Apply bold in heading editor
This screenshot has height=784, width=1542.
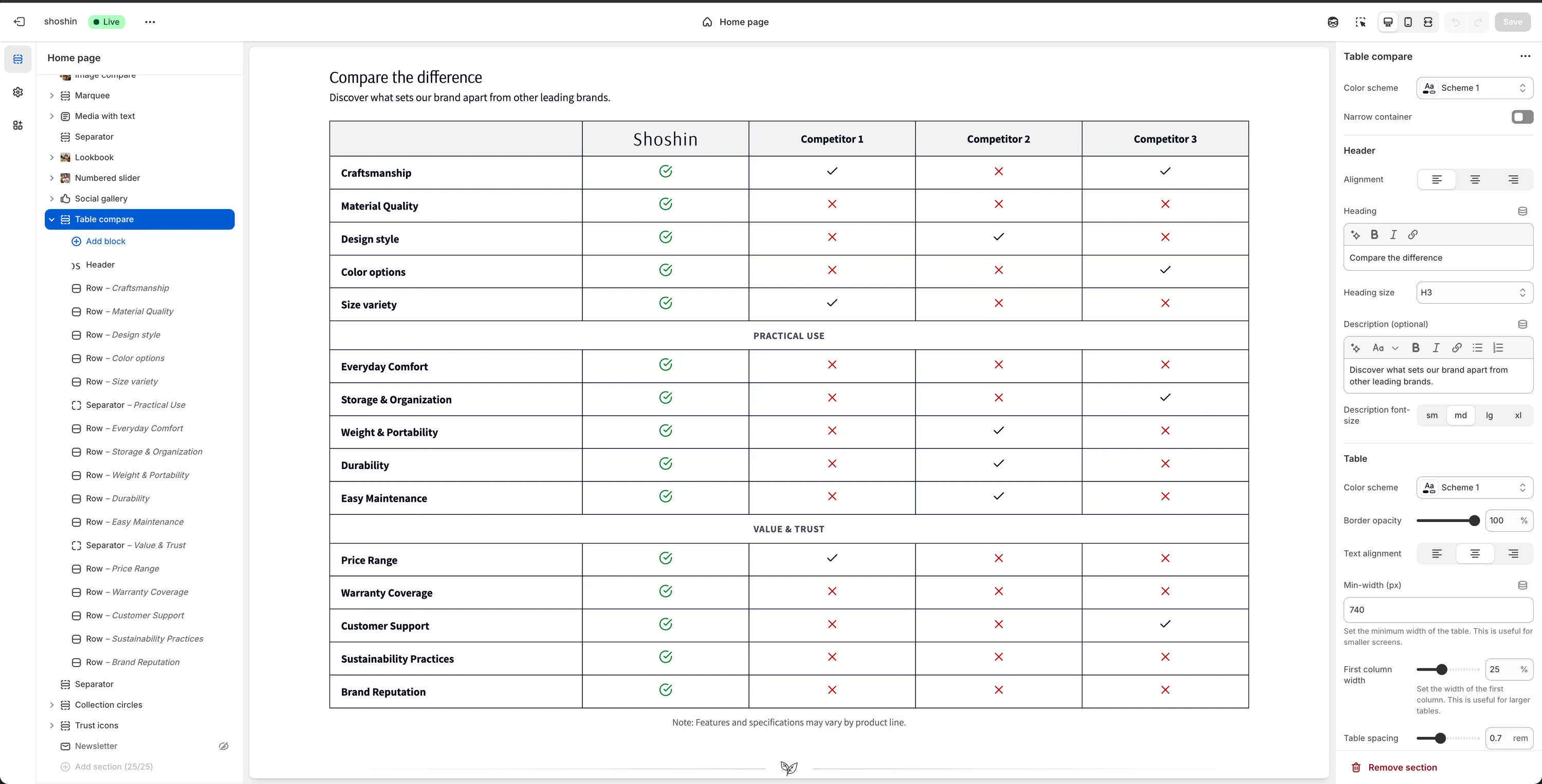[x=1374, y=235]
